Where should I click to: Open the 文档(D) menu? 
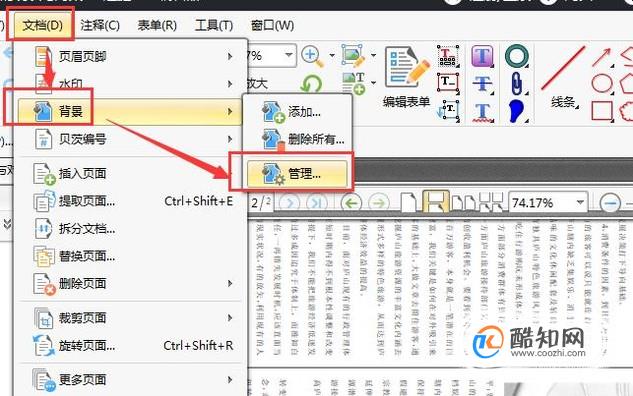pos(42,25)
